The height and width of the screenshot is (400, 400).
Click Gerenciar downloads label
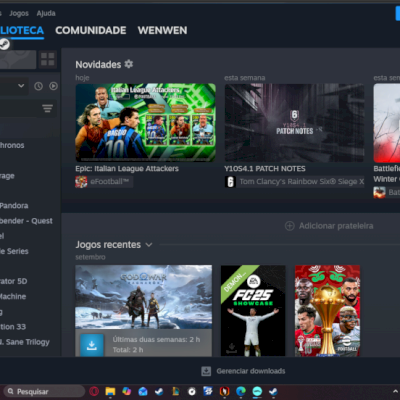point(251,371)
